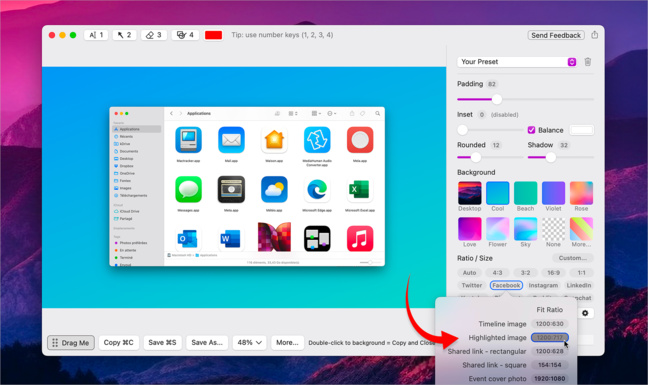Click the Shadow slider handle

pyautogui.click(x=551, y=157)
